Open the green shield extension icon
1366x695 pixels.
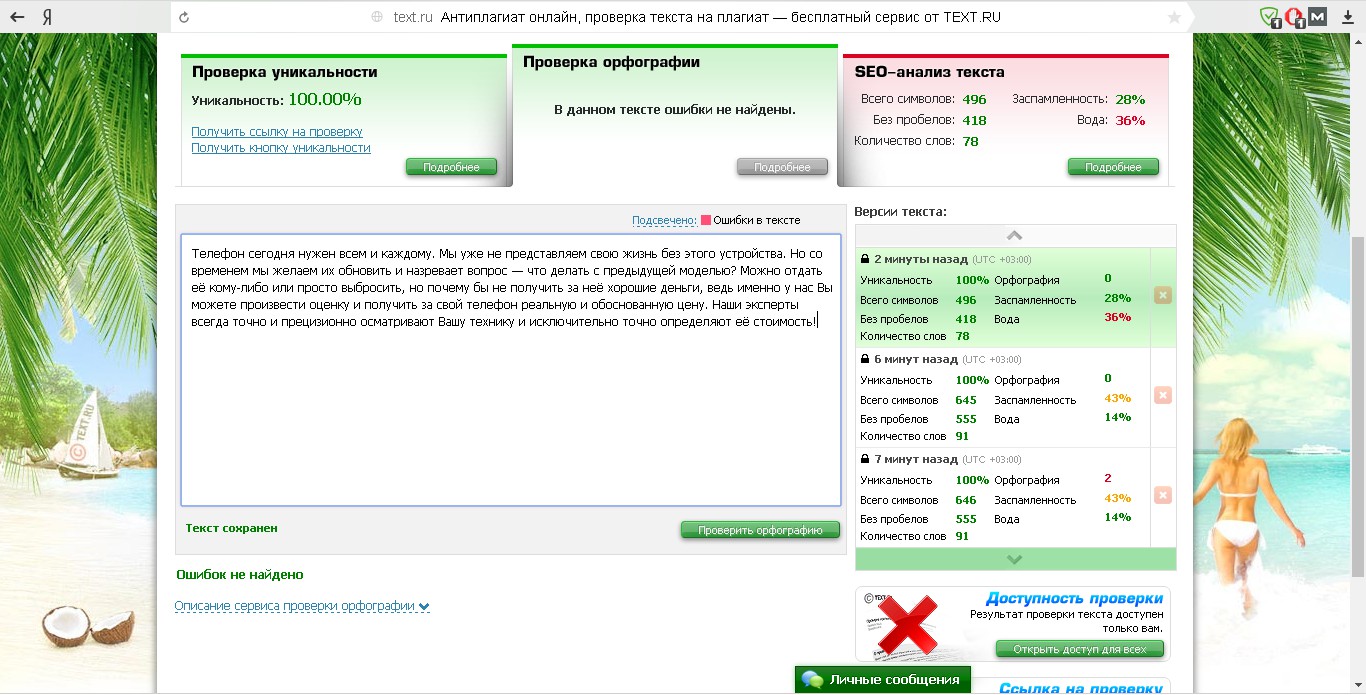tap(1270, 17)
